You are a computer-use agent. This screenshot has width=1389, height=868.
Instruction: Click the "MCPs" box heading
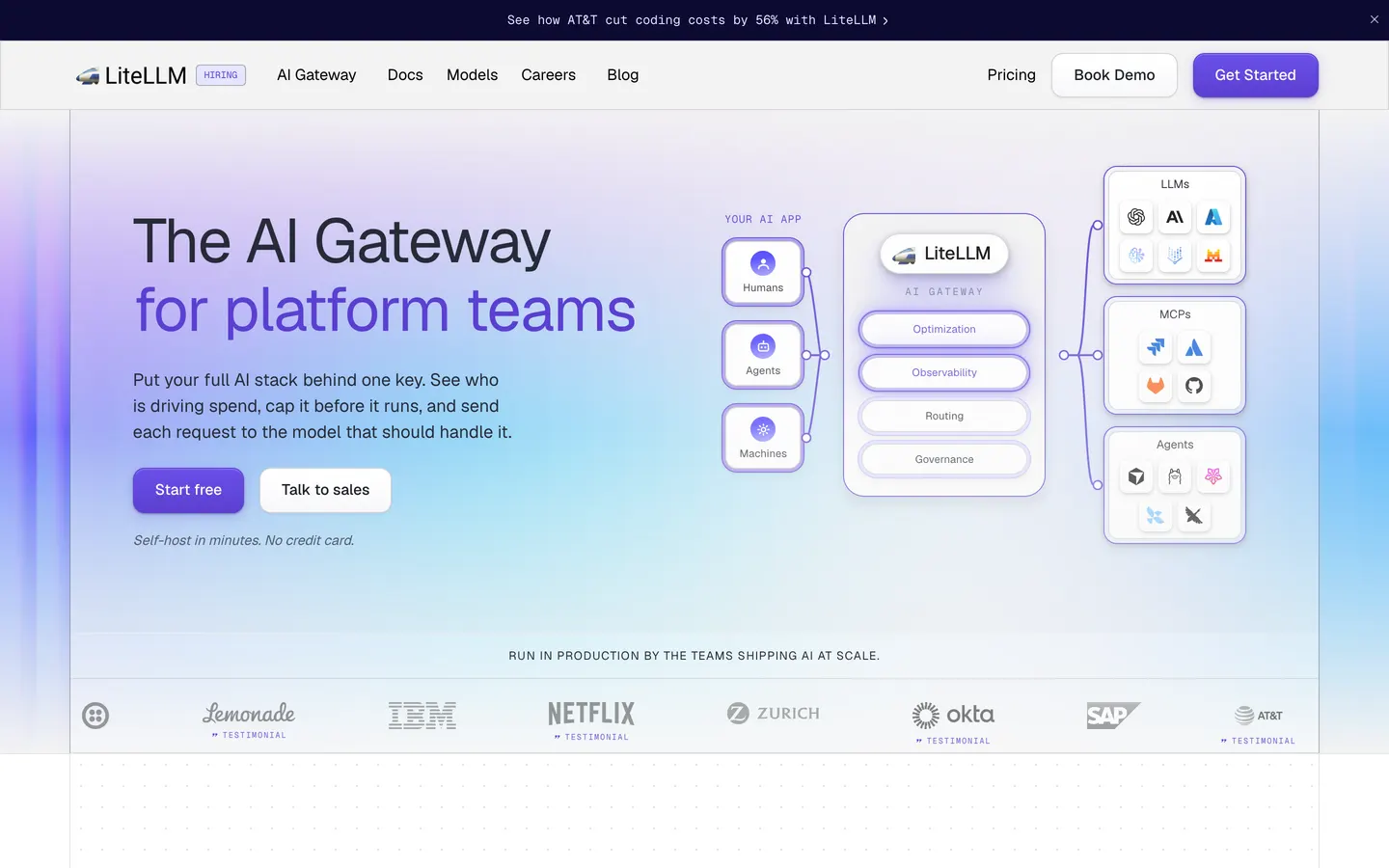point(1175,314)
